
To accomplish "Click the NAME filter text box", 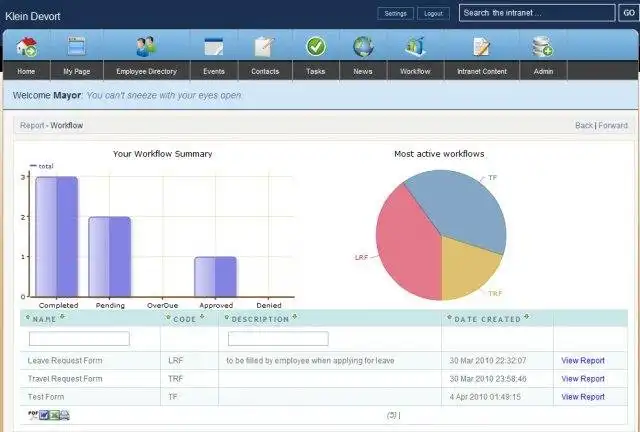I will tap(79, 338).
